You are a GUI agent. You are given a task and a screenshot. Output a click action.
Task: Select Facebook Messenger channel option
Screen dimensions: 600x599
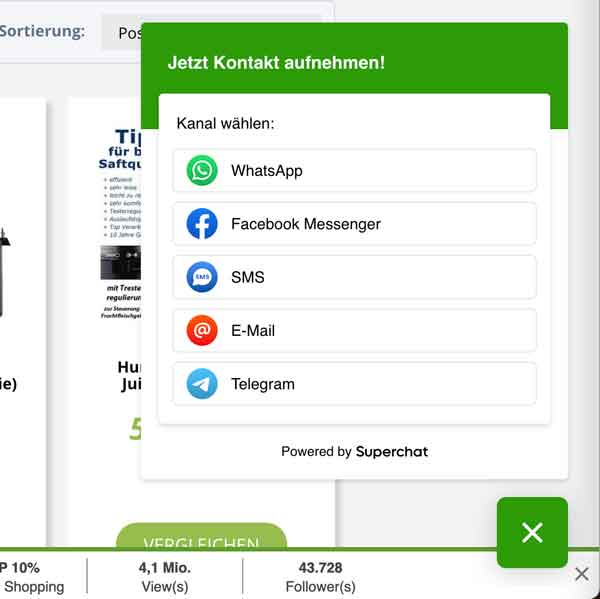pos(354,224)
